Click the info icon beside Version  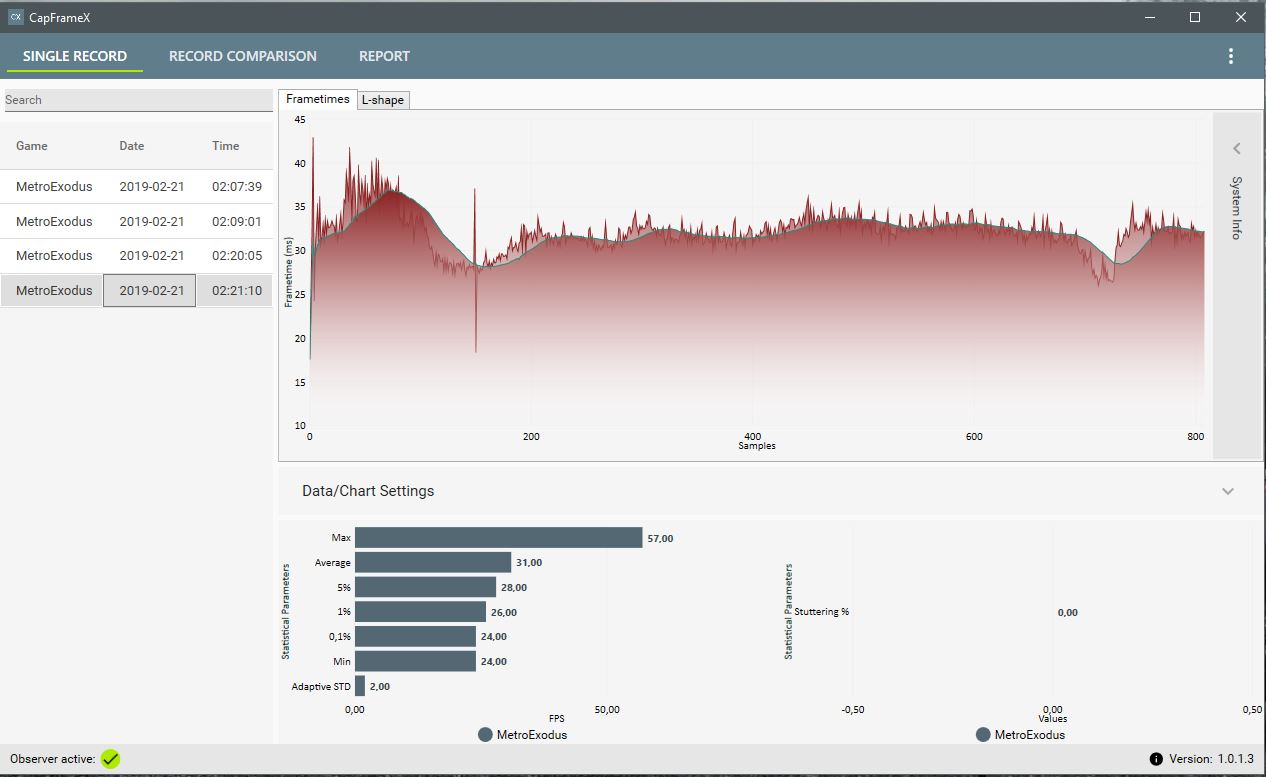click(1156, 759)
